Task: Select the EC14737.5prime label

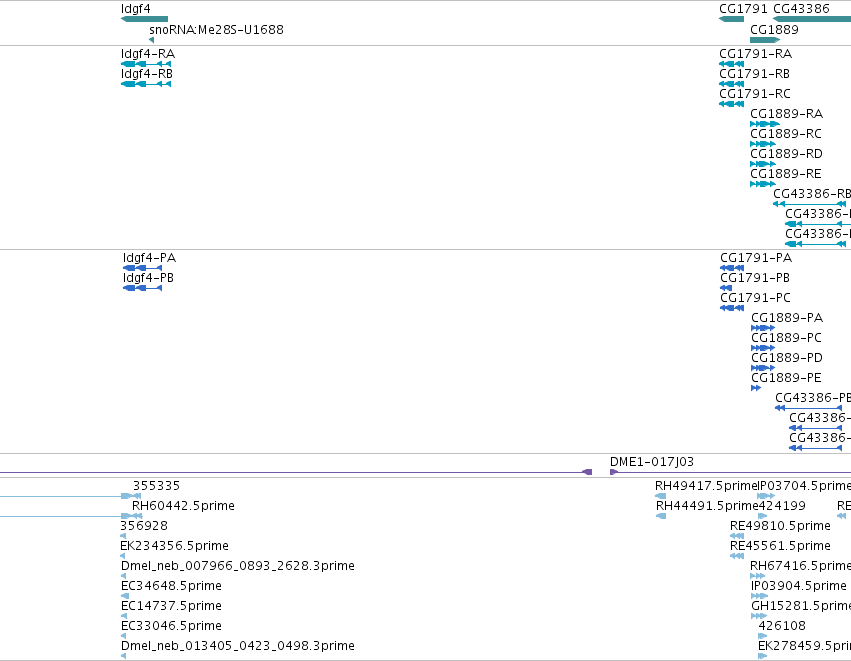Action: tap(172, 606)
